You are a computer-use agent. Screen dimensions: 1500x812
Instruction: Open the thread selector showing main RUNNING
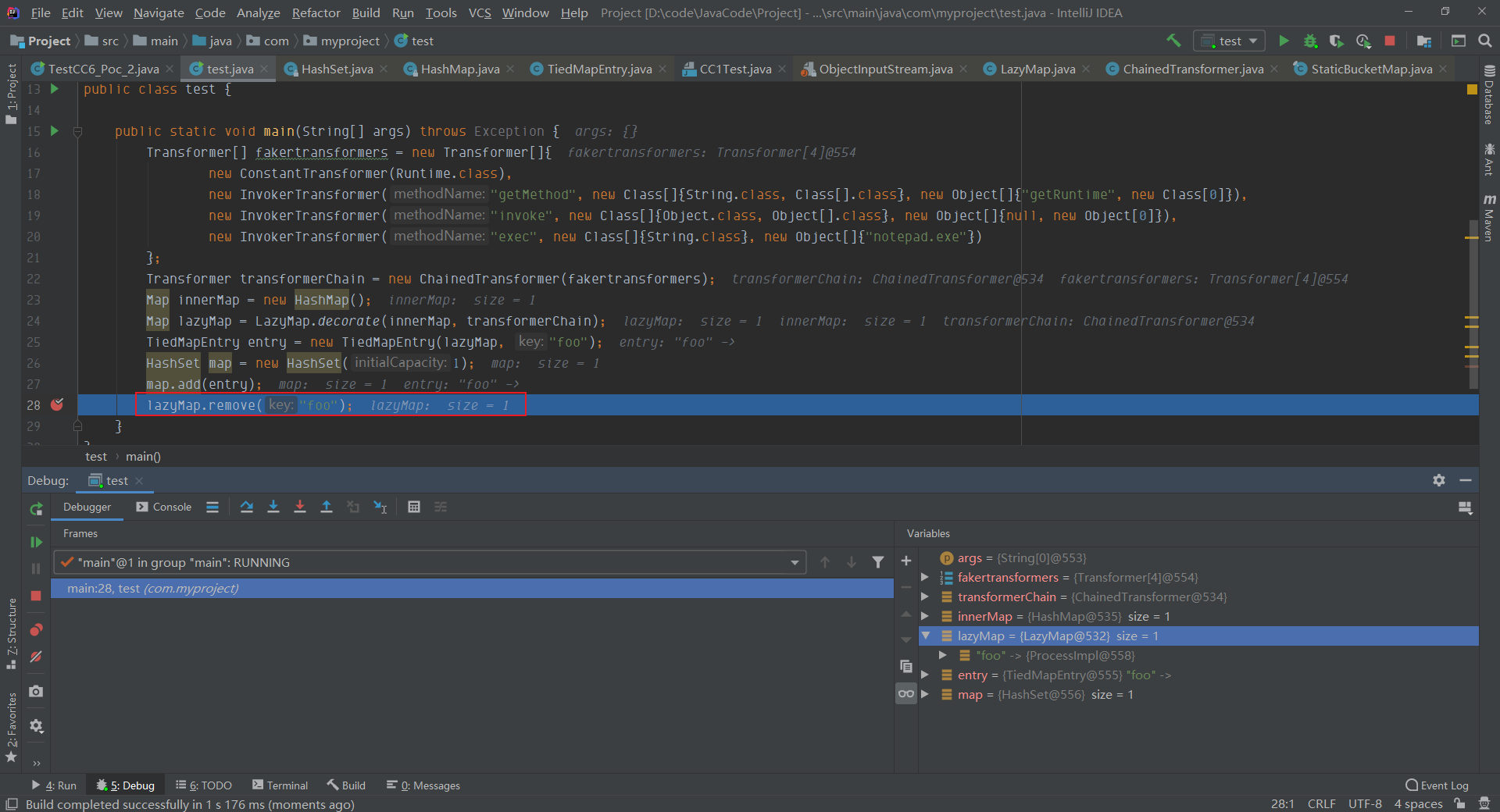(x=430, y=562)
